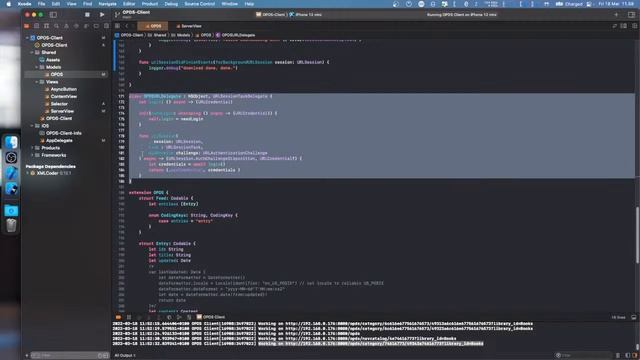Open the Breakpoint navigator icon
The width and height of the screenshot is (640, 360).
96,26
